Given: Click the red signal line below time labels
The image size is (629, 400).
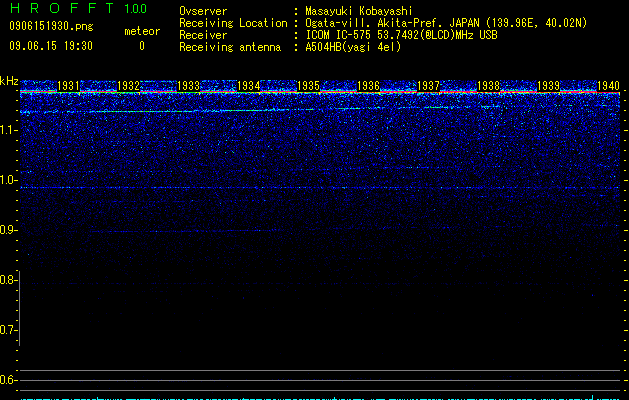Looking at the screenshot, I should pyautogui.click(x=320, y=93).
